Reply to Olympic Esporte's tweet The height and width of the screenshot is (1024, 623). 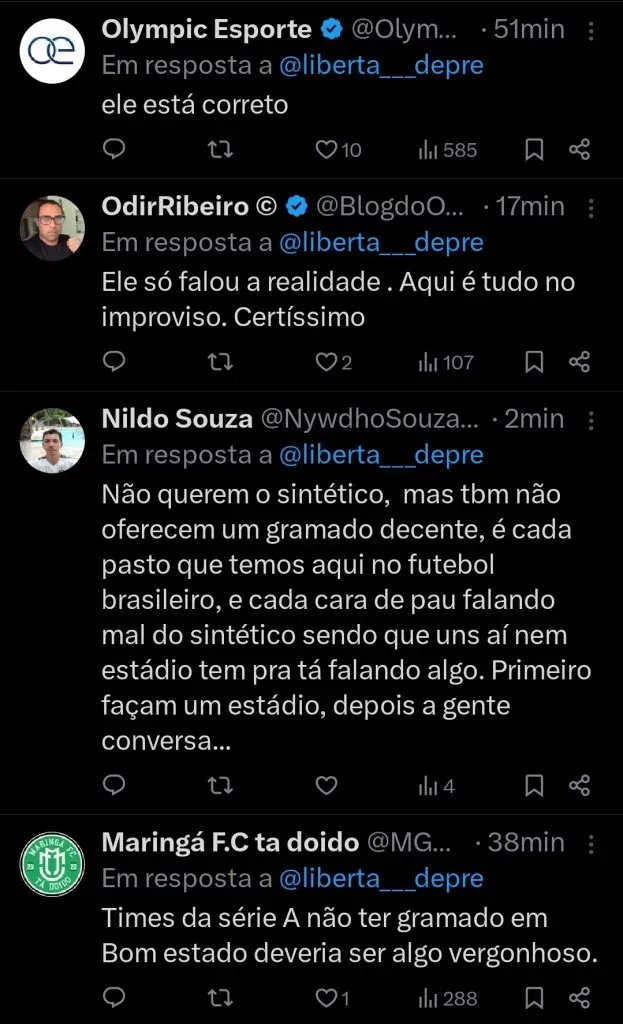click(x=115, y=150)
